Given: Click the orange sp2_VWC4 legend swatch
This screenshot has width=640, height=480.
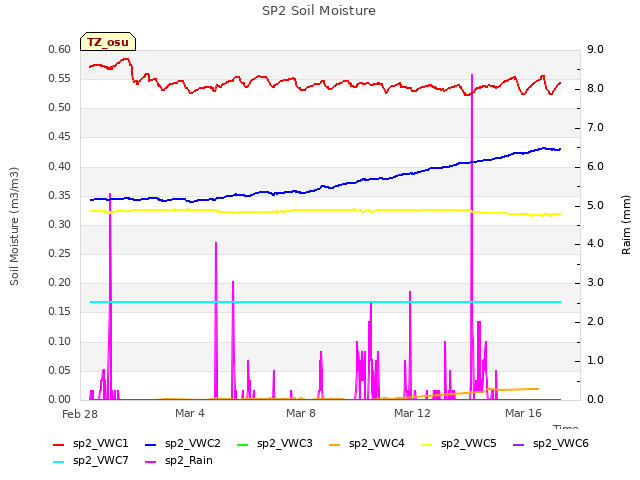Looking at the screenshot, I should pos(335,445).
